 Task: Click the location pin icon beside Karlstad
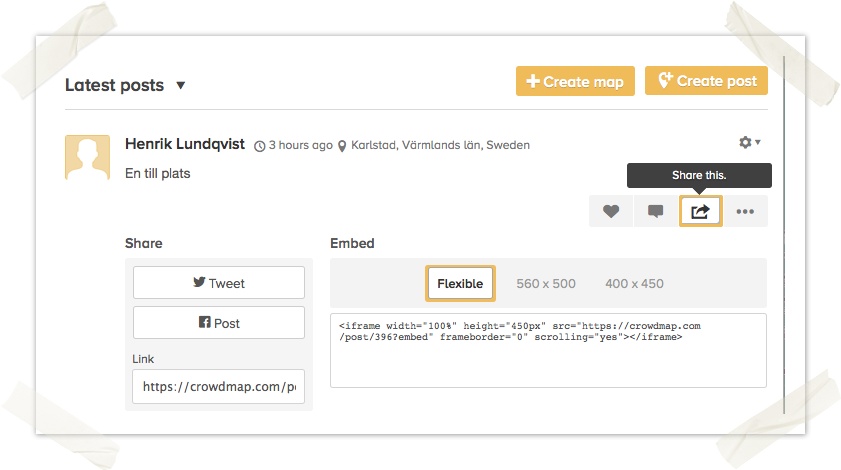(342, 146)
